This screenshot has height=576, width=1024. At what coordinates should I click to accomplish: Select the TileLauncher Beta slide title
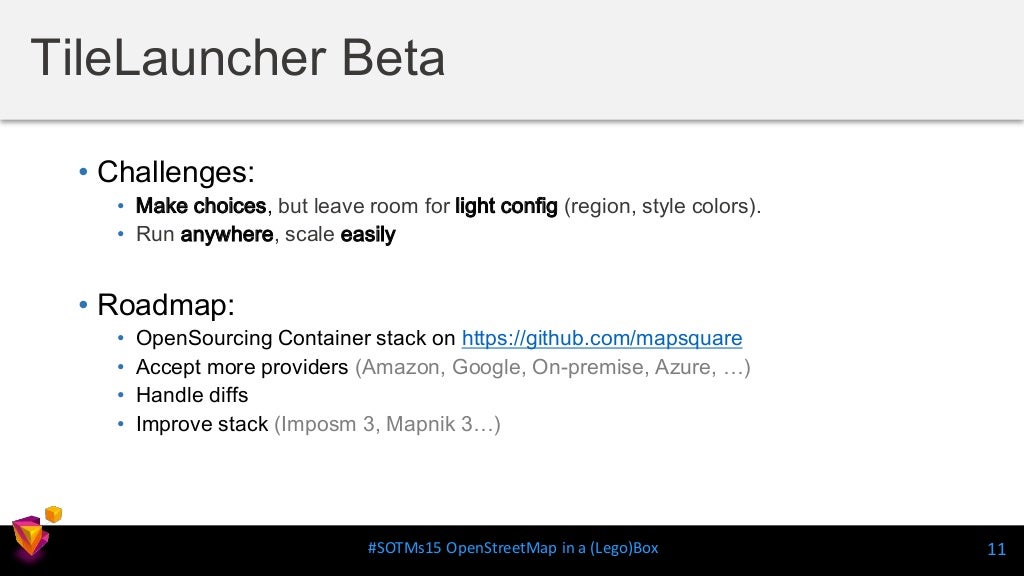click(x=238, y=57)
